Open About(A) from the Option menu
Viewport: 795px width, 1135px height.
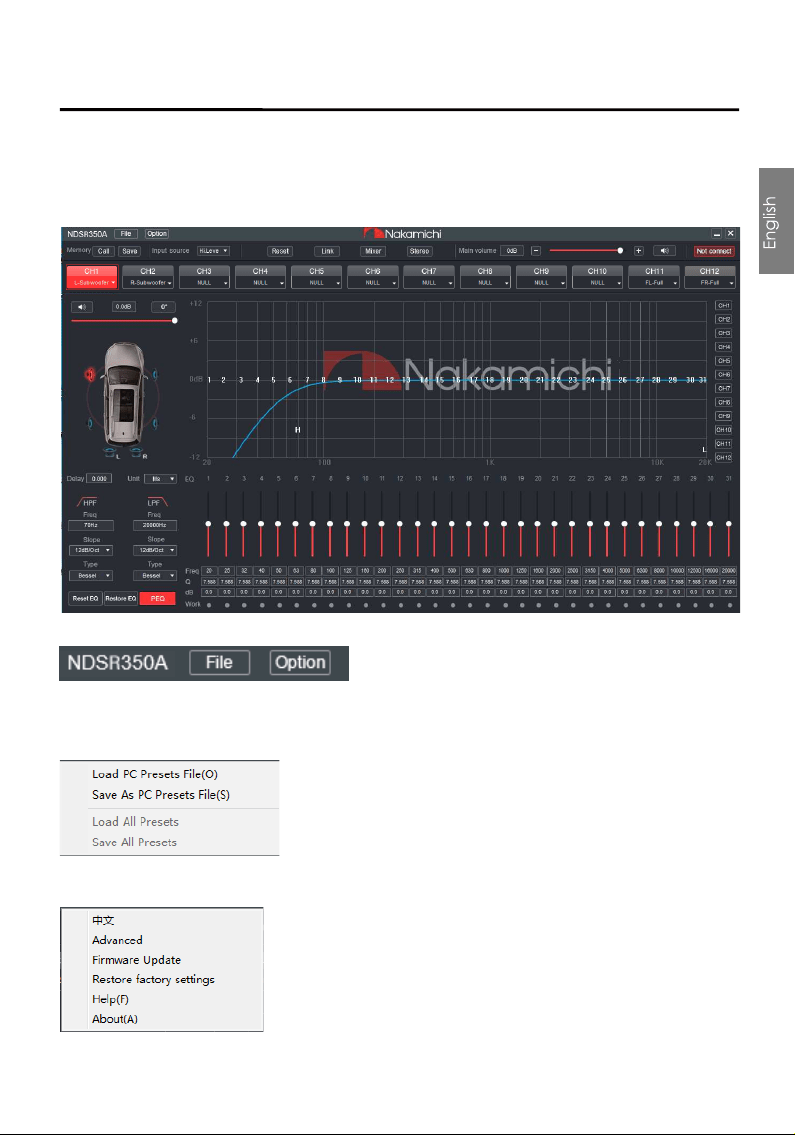coord(114,1018)
